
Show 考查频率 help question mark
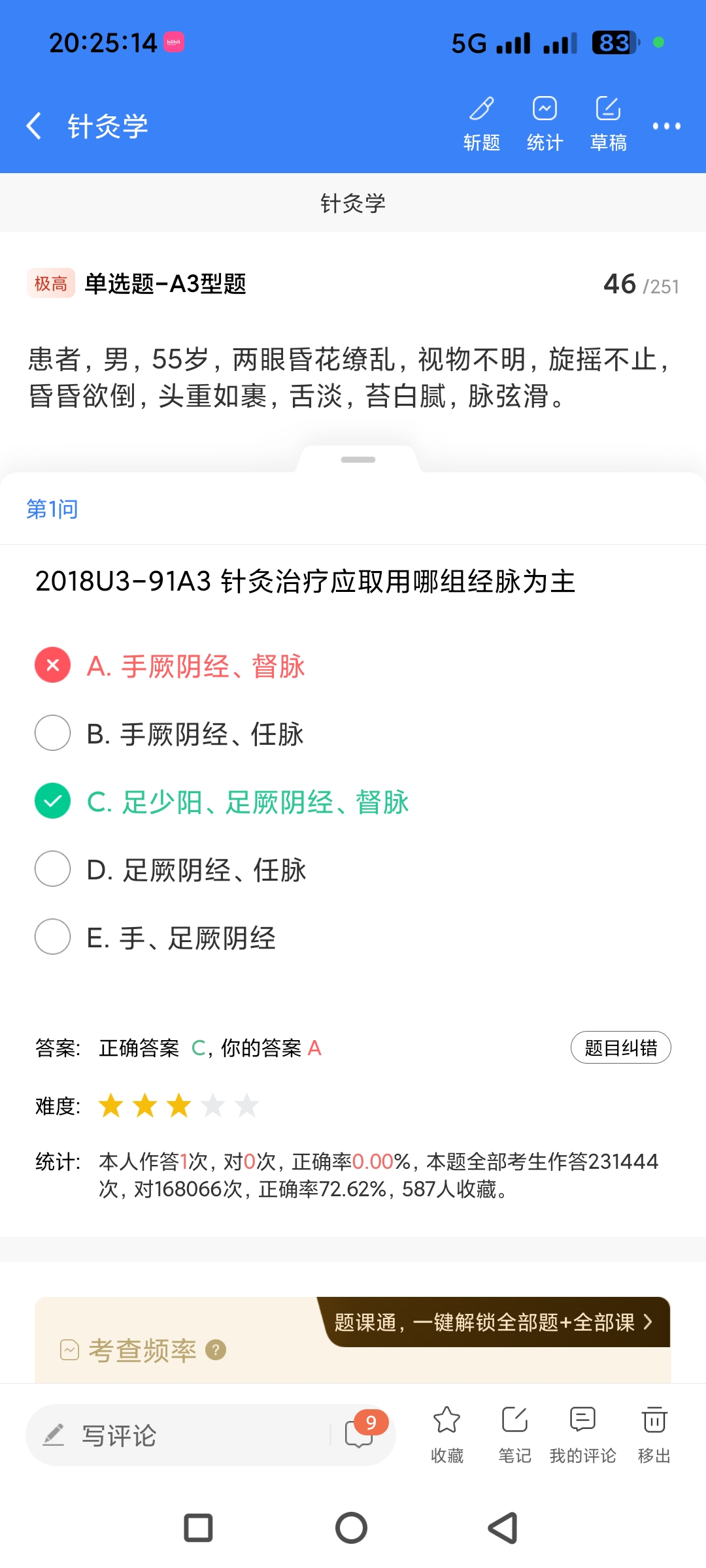[x=216, y=1350]
